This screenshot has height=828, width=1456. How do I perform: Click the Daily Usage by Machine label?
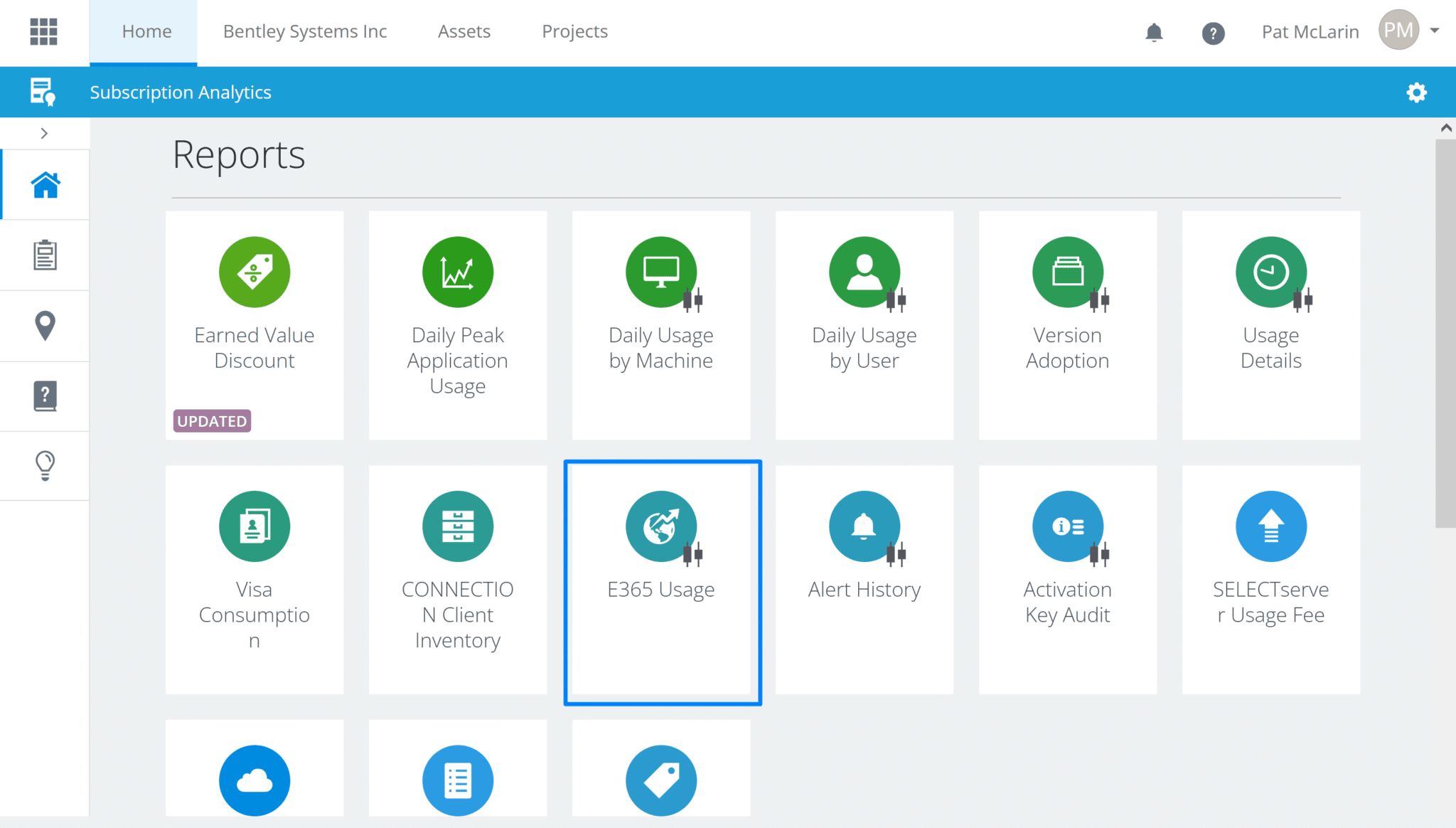click(661, 348)
